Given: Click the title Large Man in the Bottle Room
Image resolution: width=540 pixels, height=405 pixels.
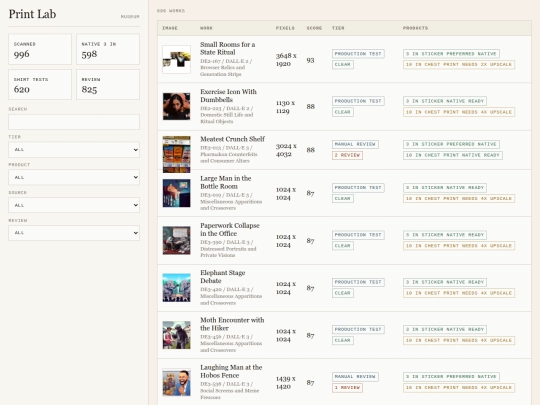Looking at the screenshot, I should click(226, 182).
